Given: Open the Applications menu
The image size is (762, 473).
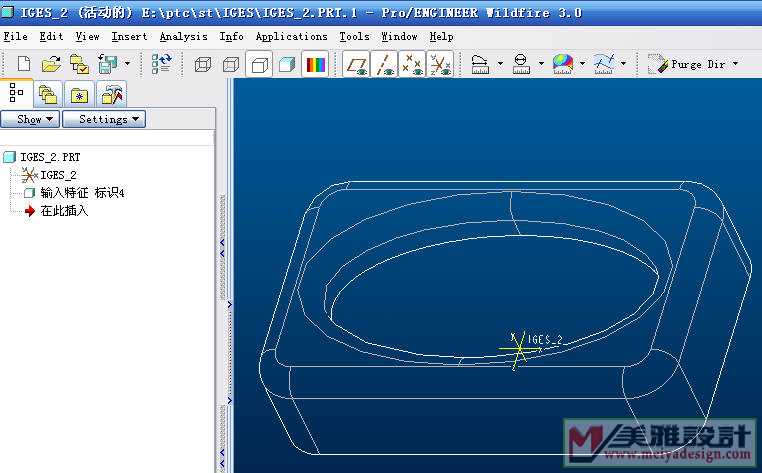Looking at the screenshot, I should (291, 36).
